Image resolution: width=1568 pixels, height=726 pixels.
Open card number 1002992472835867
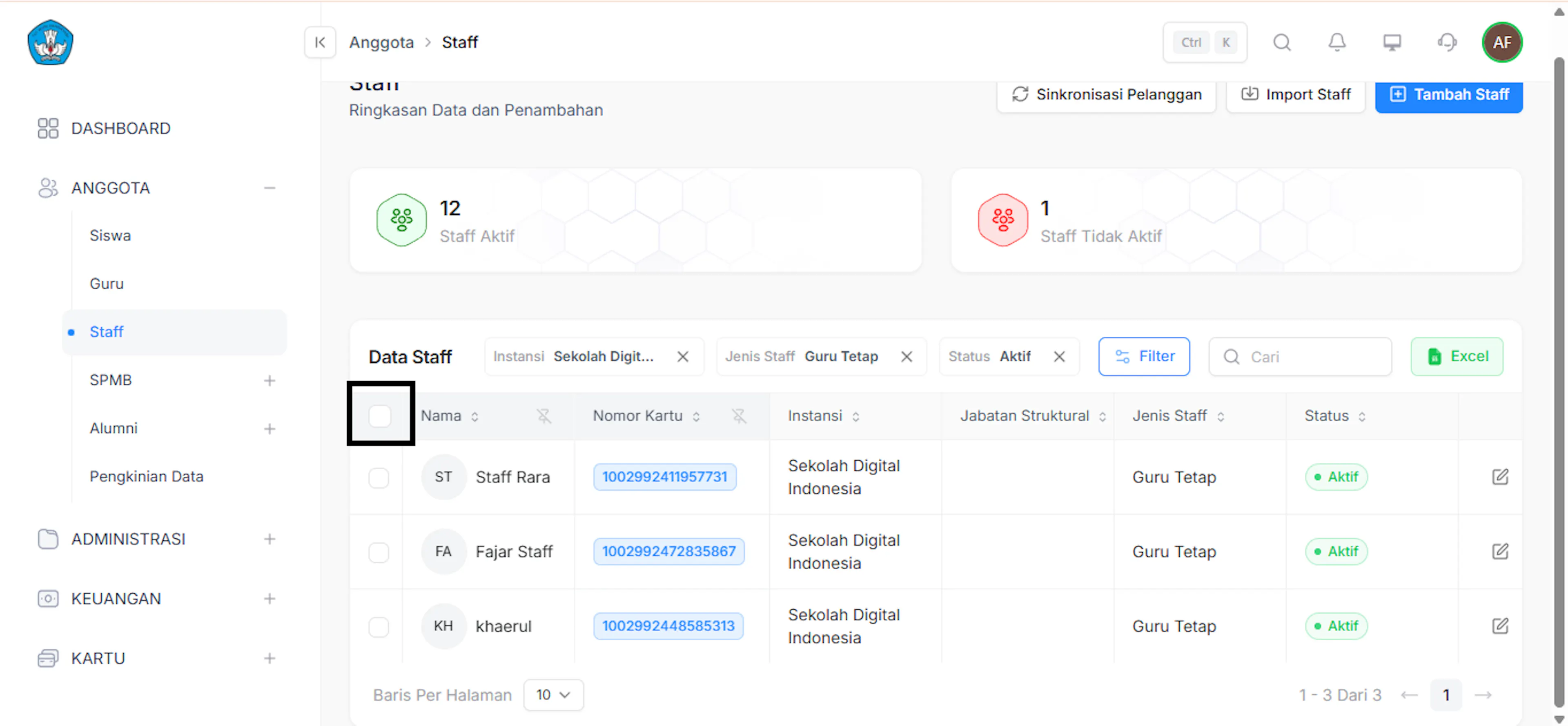(668, 551)
